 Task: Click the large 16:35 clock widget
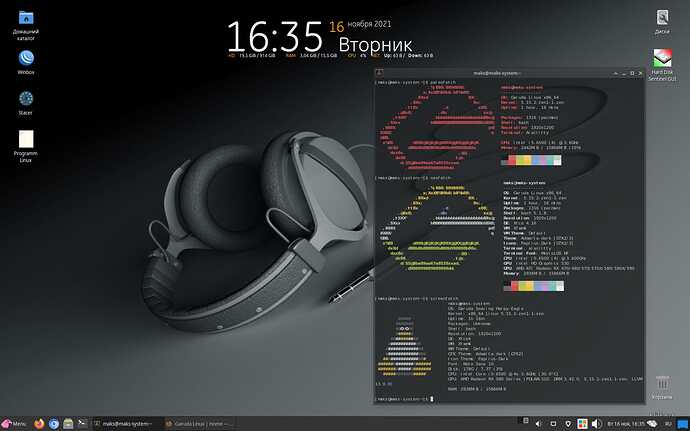pyautogui.click(x=275, y=37)
